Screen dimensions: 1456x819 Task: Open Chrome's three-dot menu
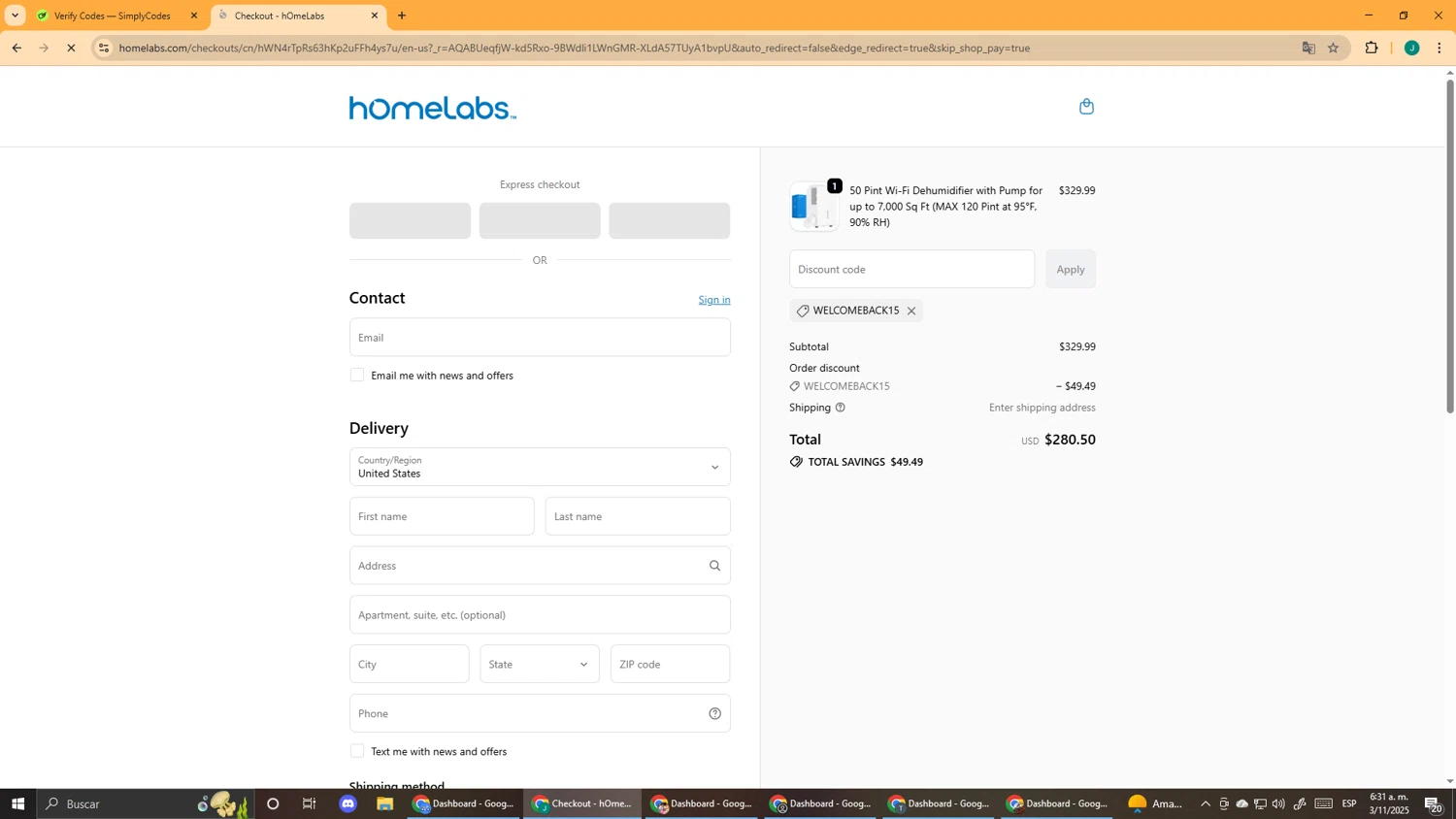click(x=1439, y=48)
